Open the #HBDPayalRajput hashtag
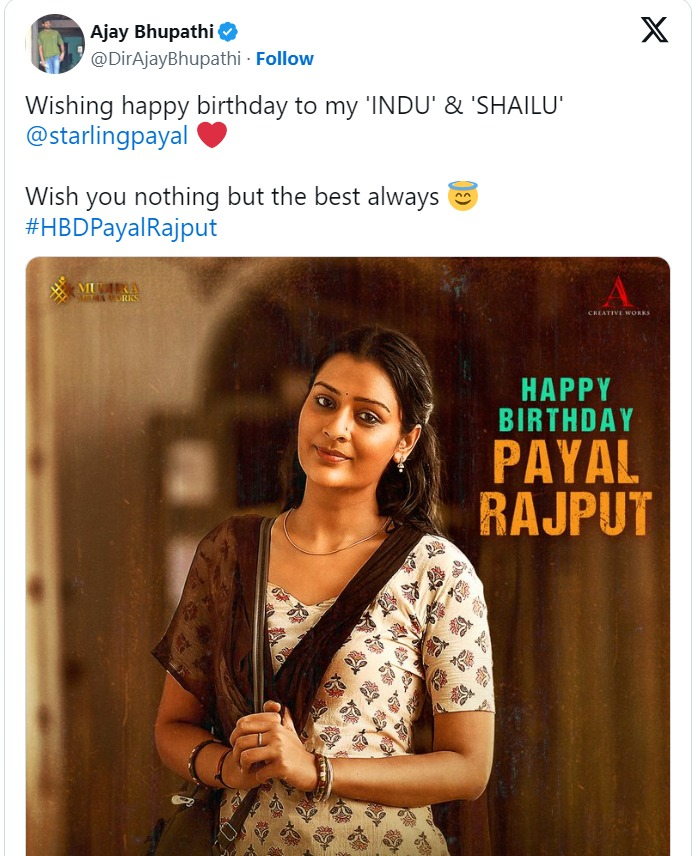Screen dimensions: 694x856 pyautogui.click(x=121, y=227)
